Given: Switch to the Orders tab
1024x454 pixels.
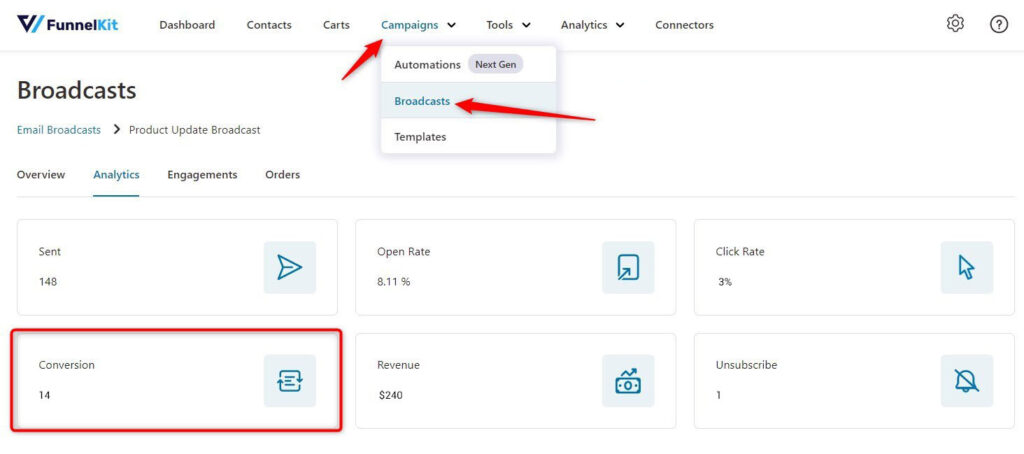Looking at the screenshot, I should 283,174.
